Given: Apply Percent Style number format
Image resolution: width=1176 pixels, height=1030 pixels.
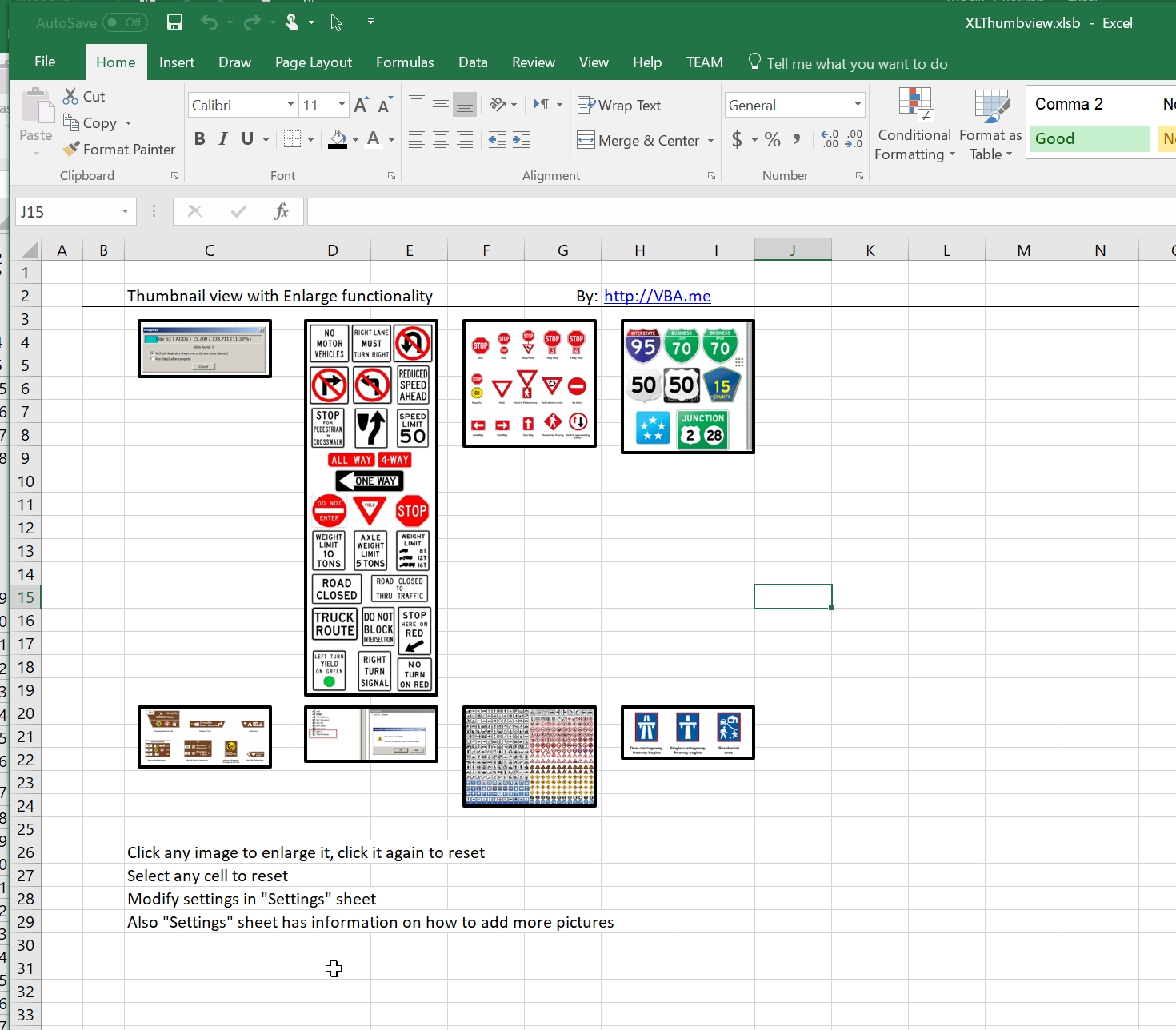Looking at the screenshot, I should point(772,140).
